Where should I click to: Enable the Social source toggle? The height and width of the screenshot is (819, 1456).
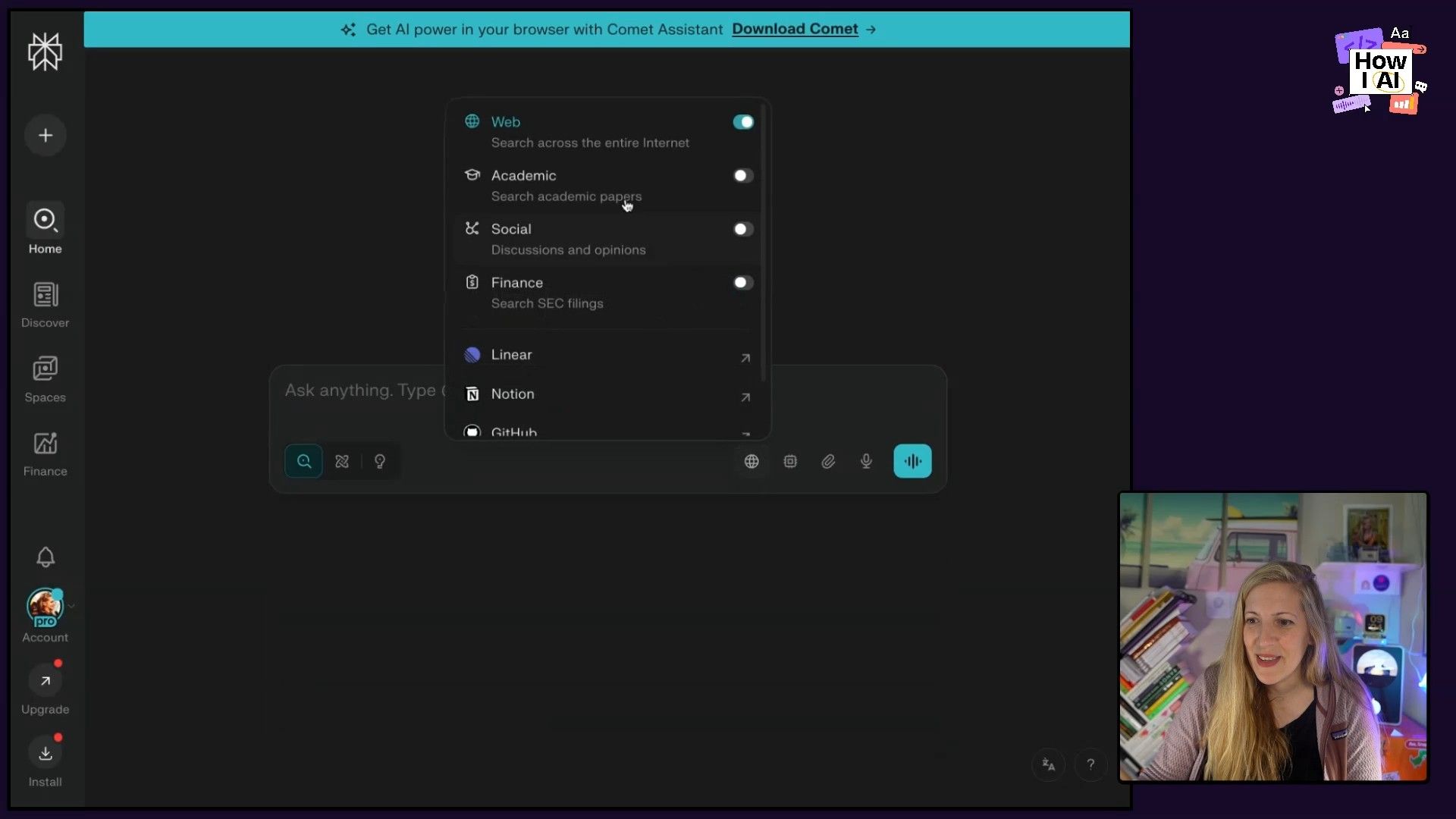(x=743, y=229)
